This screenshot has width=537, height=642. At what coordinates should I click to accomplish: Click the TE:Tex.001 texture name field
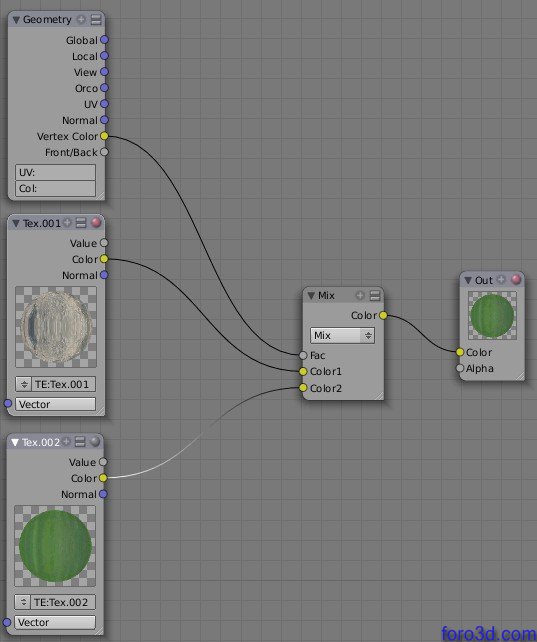tap(63, 384)
